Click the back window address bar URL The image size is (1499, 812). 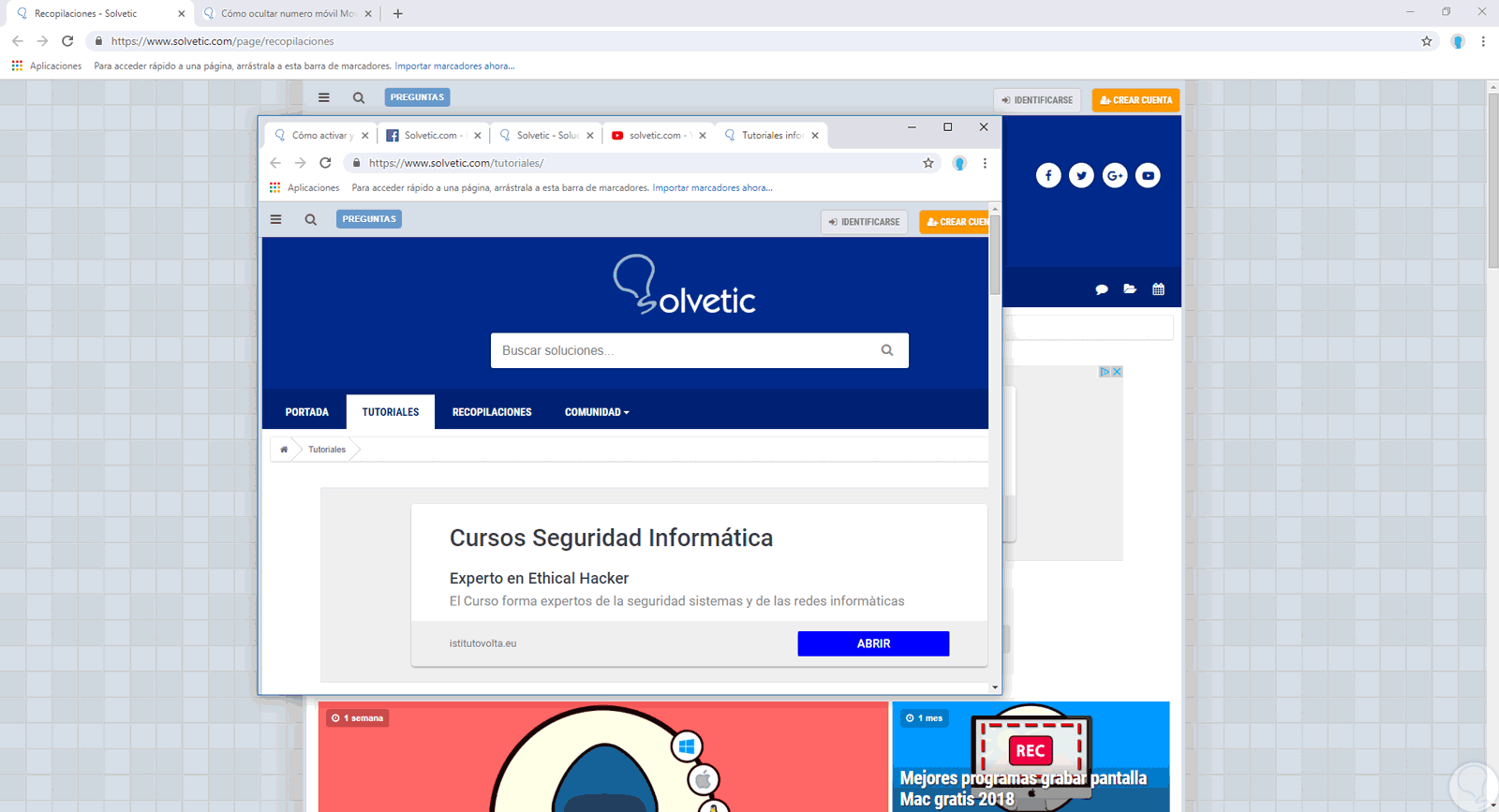(222, 41)
